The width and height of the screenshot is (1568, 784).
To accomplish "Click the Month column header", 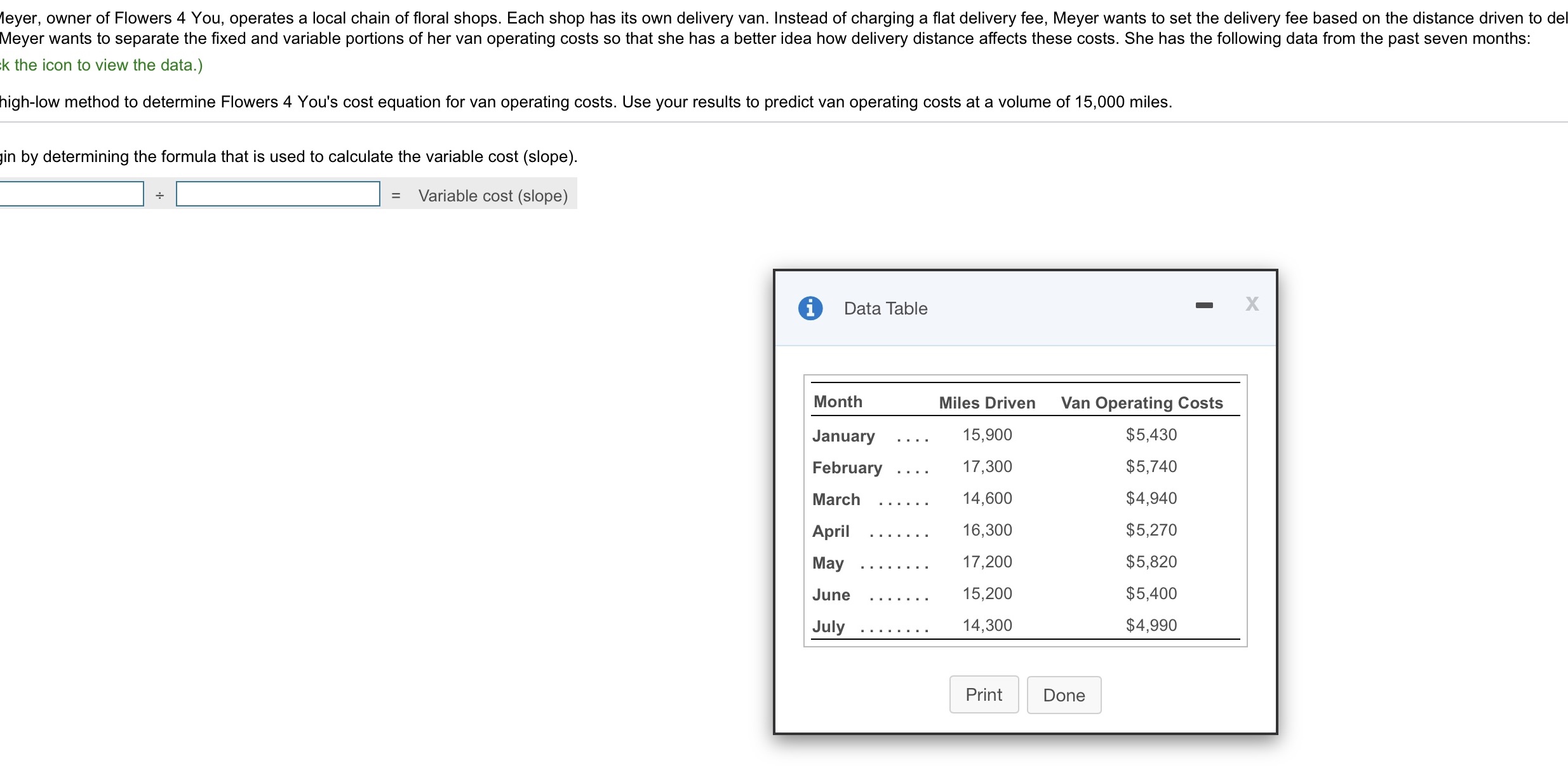I will click(838, 402).
